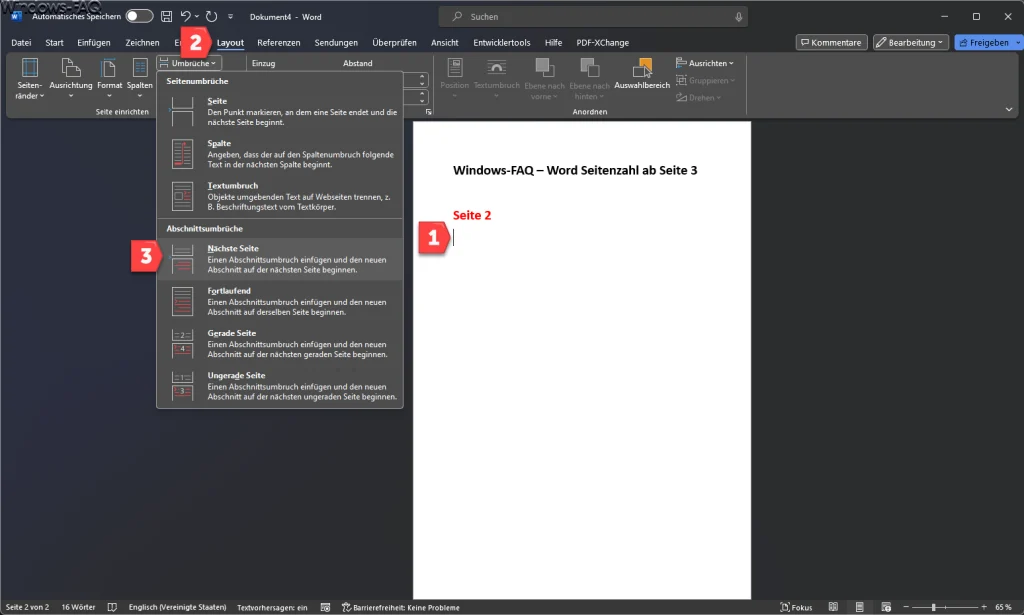The height and width of the screenshot is (615, 1024).
Task: Click the macro recording icon in status bar
Action: pos(325,607)
